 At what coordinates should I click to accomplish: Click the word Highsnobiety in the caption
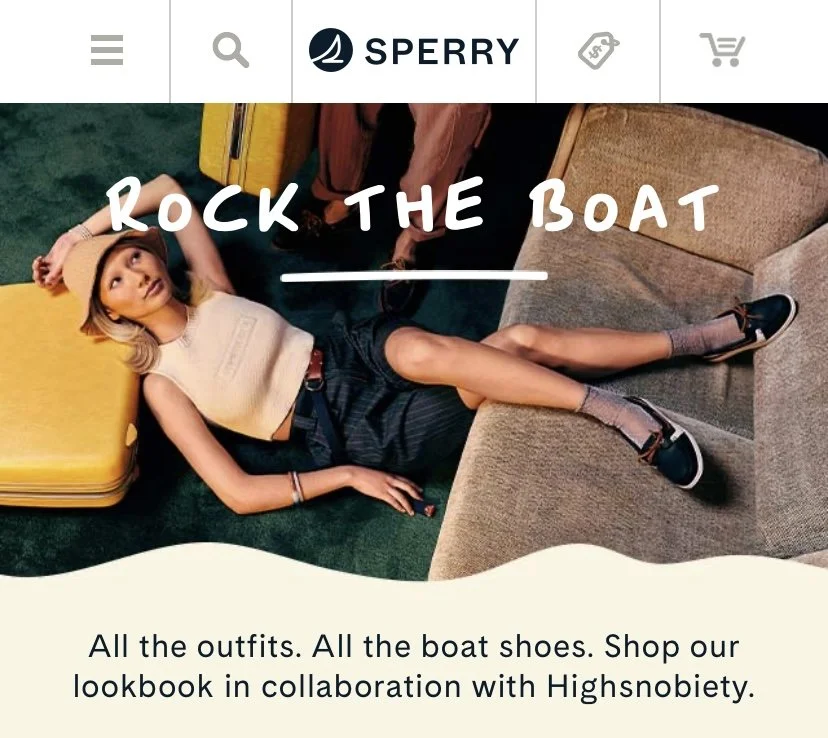pos(650,687)
